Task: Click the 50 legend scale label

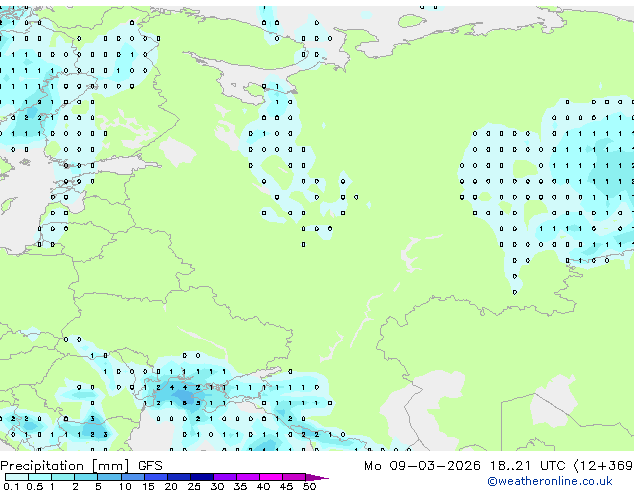Action: (x=309, y=486)
